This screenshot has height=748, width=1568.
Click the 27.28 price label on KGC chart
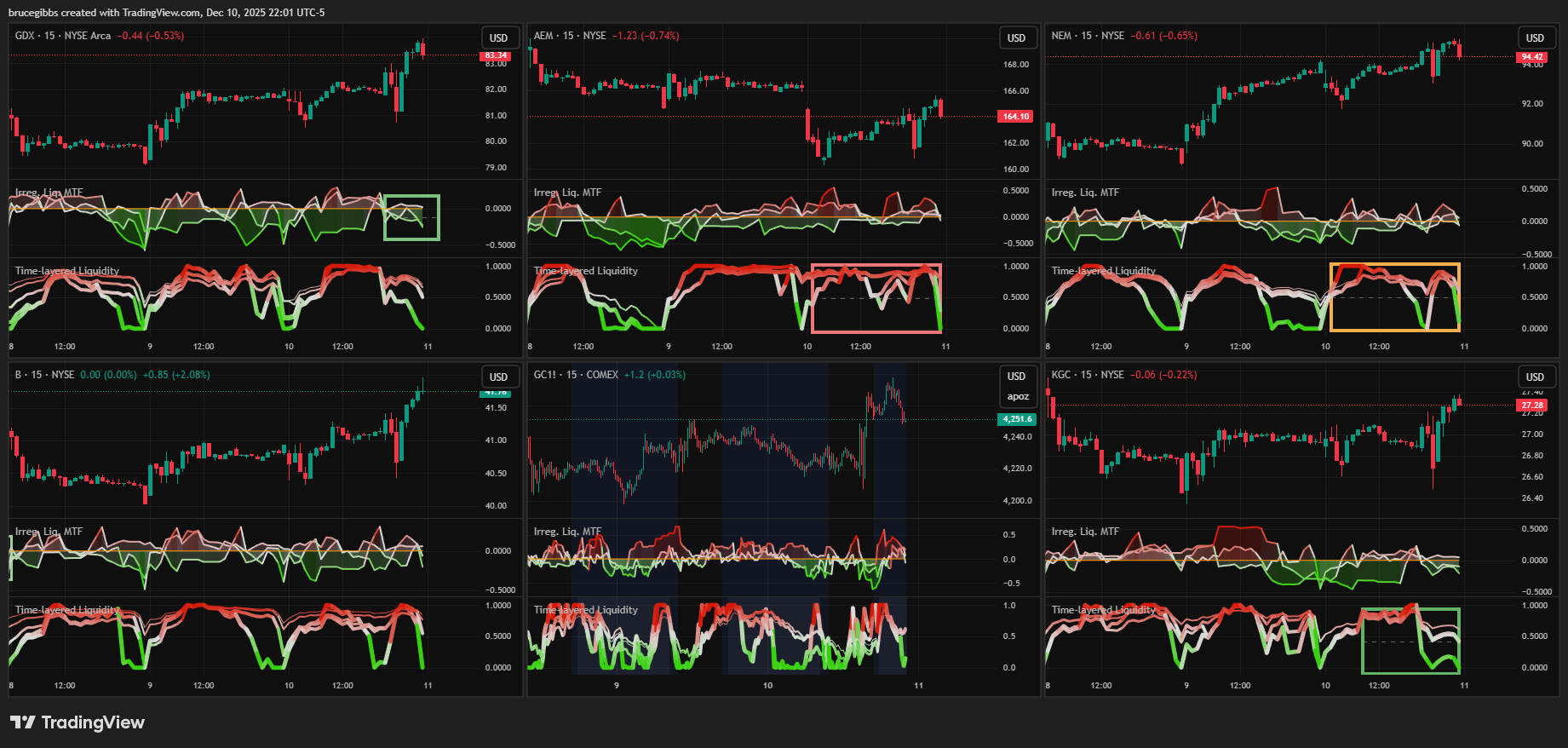[x=1532, y=405]
